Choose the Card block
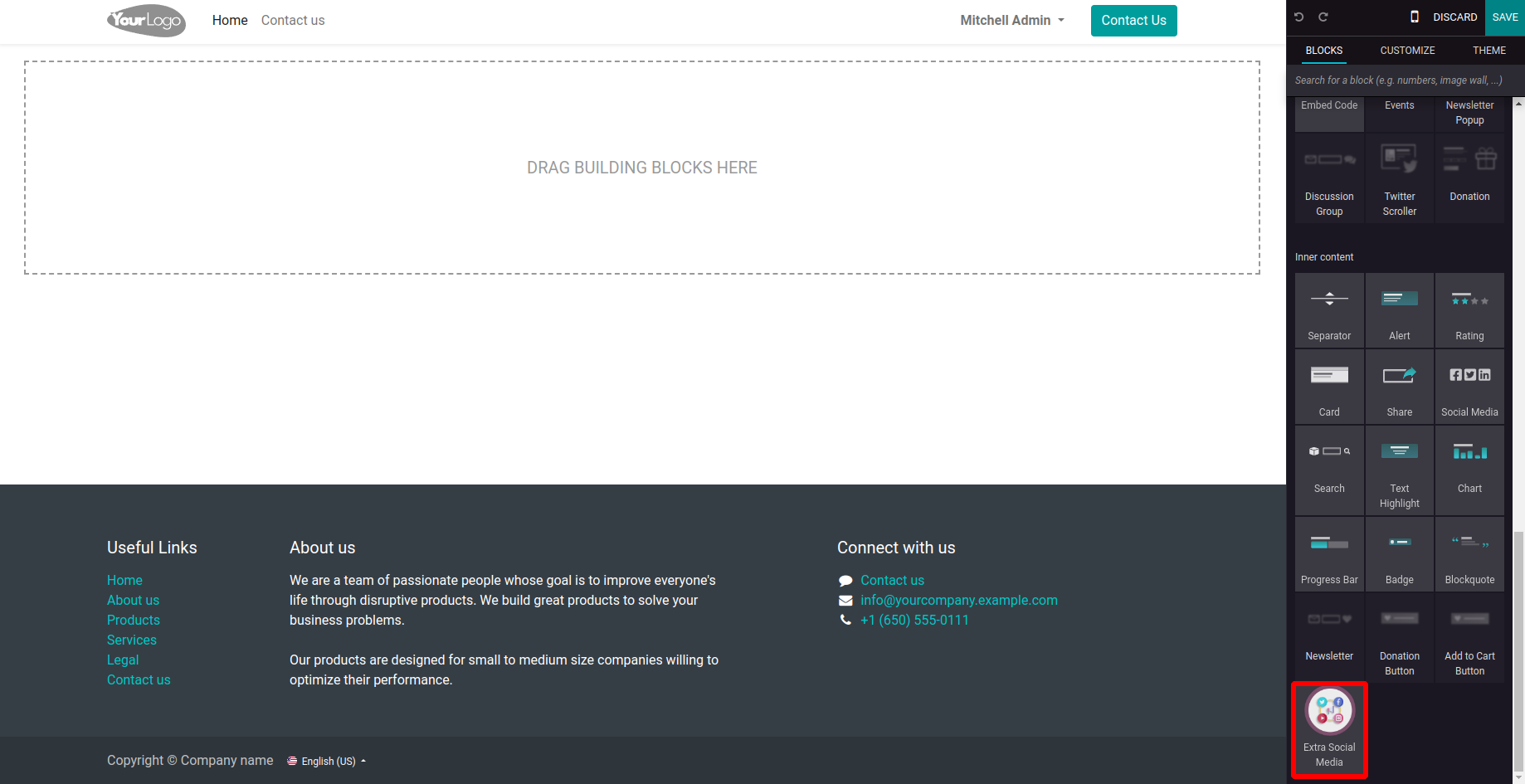The height and width of the screenshot is (784, 1525). click(1329, 387)
